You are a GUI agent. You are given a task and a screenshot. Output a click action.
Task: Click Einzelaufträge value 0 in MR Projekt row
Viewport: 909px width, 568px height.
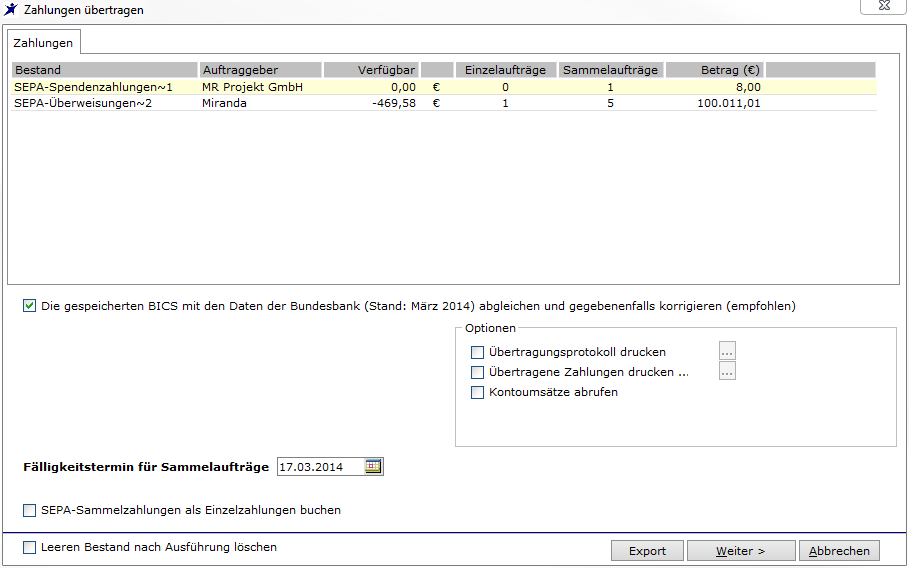pyautogui.click(x=506, y=87)
